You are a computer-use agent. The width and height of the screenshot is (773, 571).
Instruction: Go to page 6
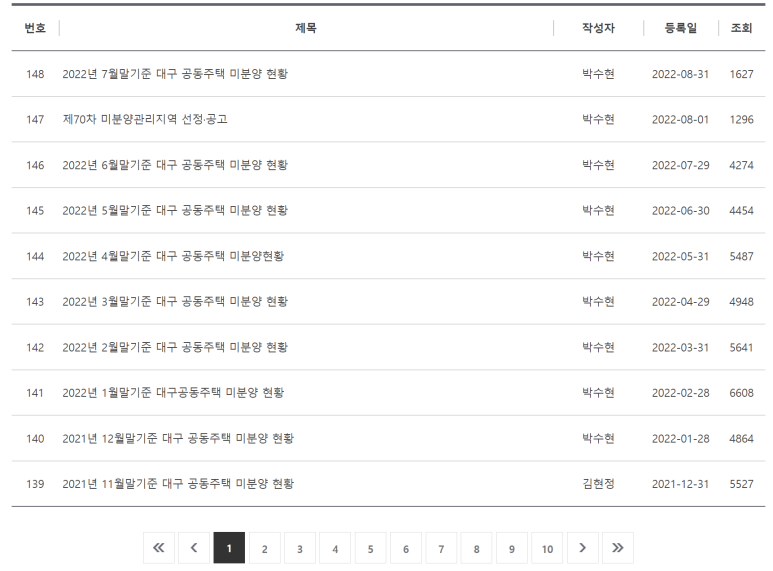click(406, 548)
